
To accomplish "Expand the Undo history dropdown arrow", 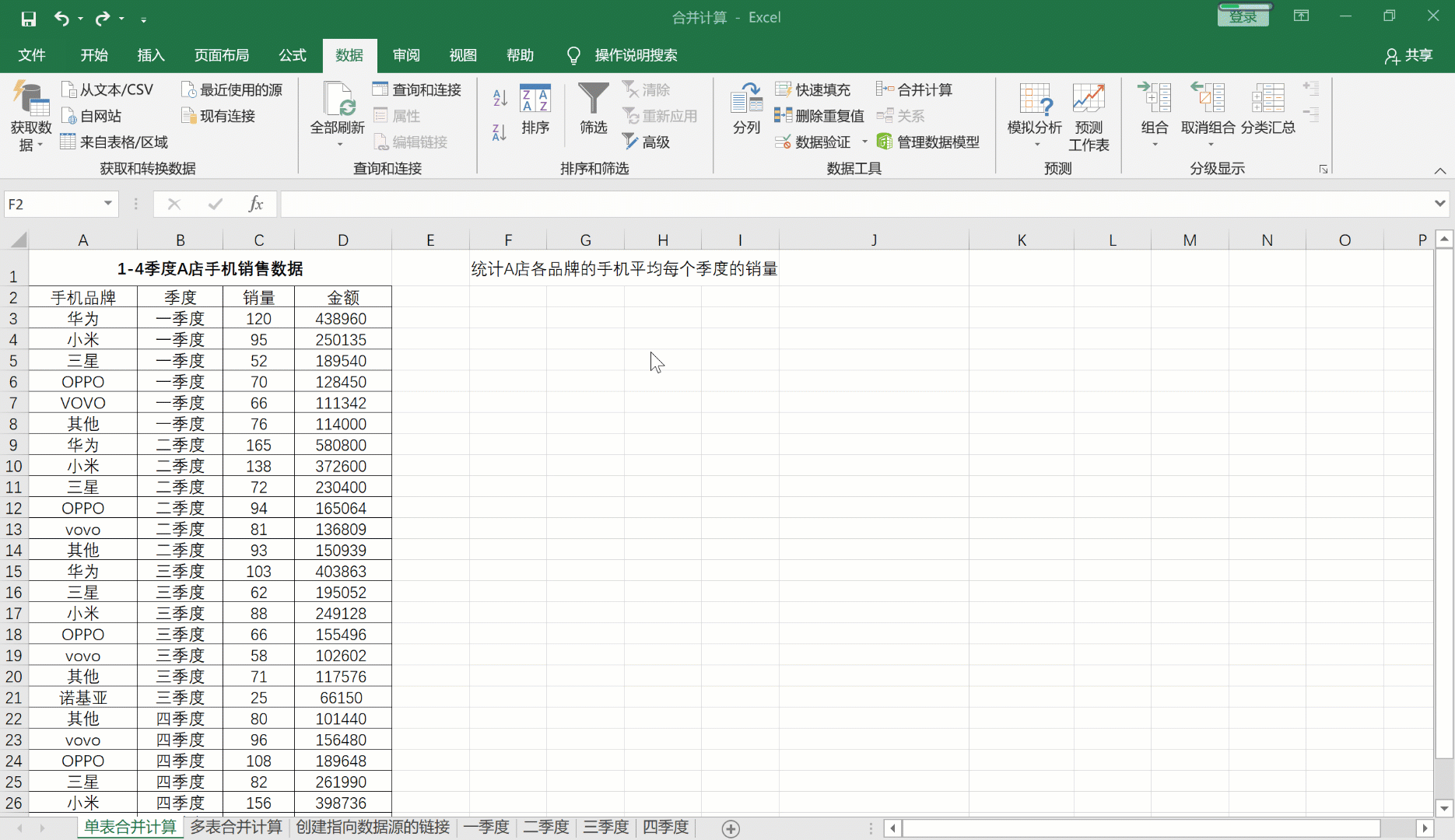I will 80,19.
